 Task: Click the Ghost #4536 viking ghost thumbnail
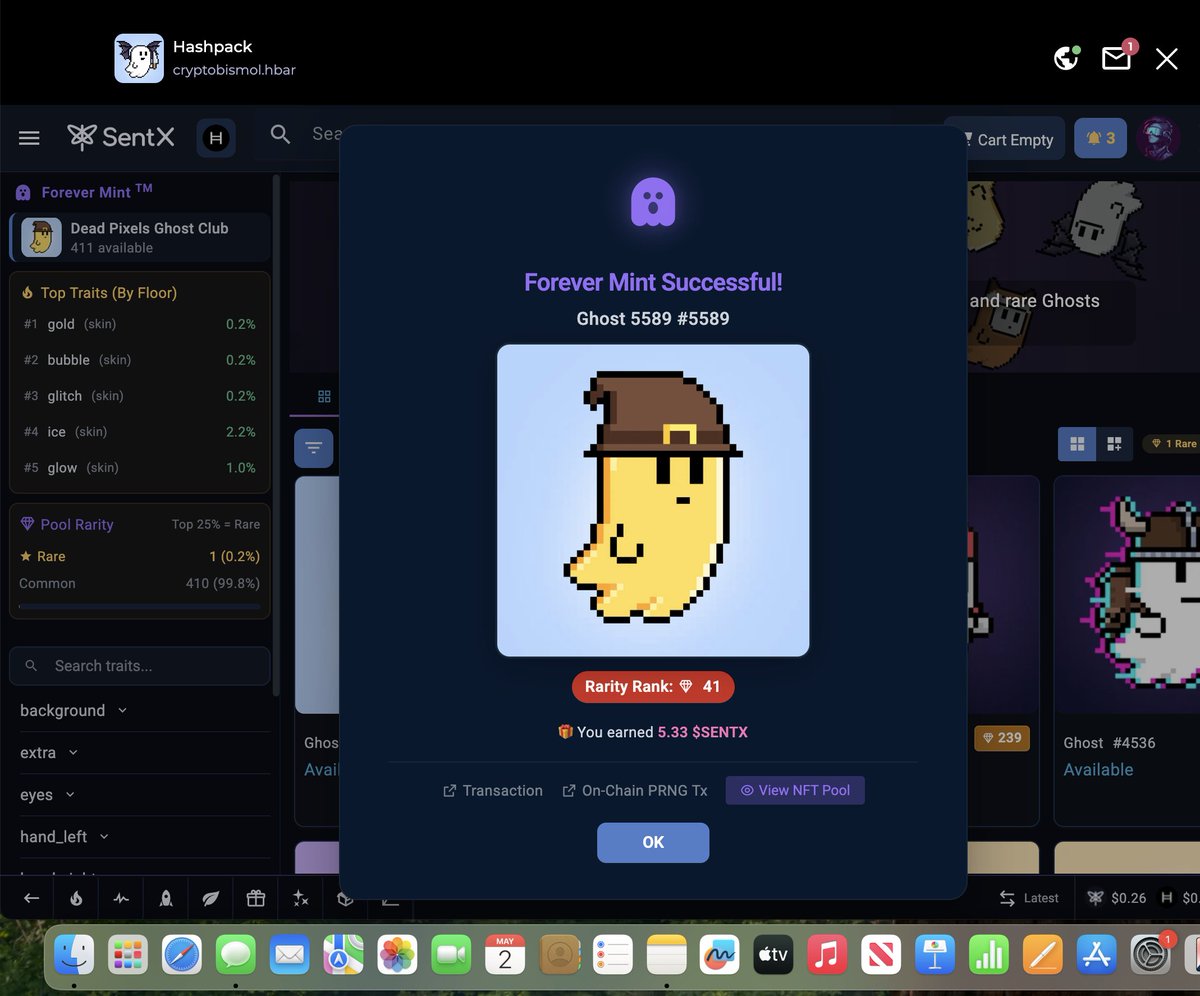[x=1127, y=594]
